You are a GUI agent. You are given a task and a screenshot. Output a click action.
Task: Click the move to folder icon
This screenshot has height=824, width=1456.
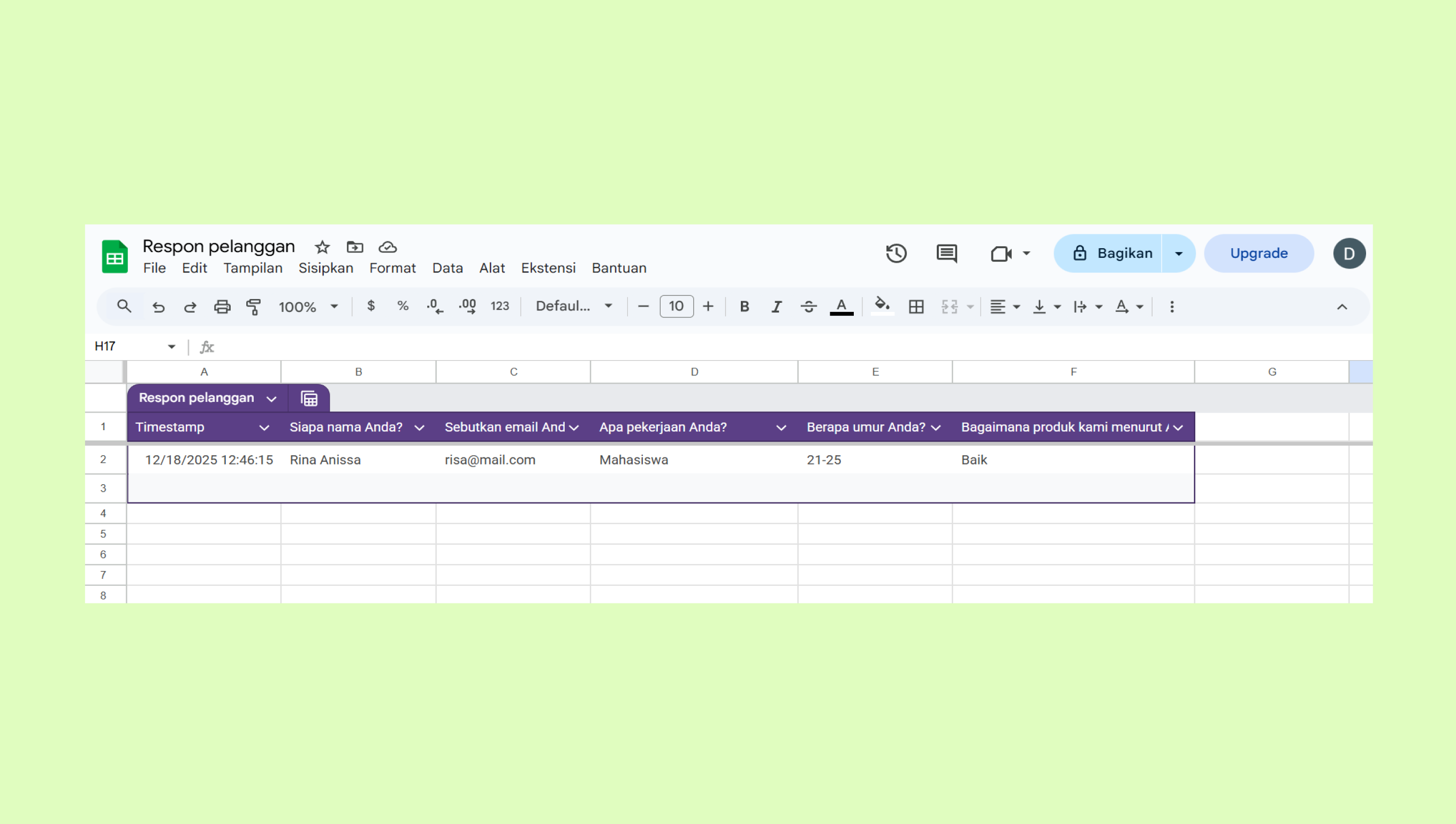click(x=355, y=247)
